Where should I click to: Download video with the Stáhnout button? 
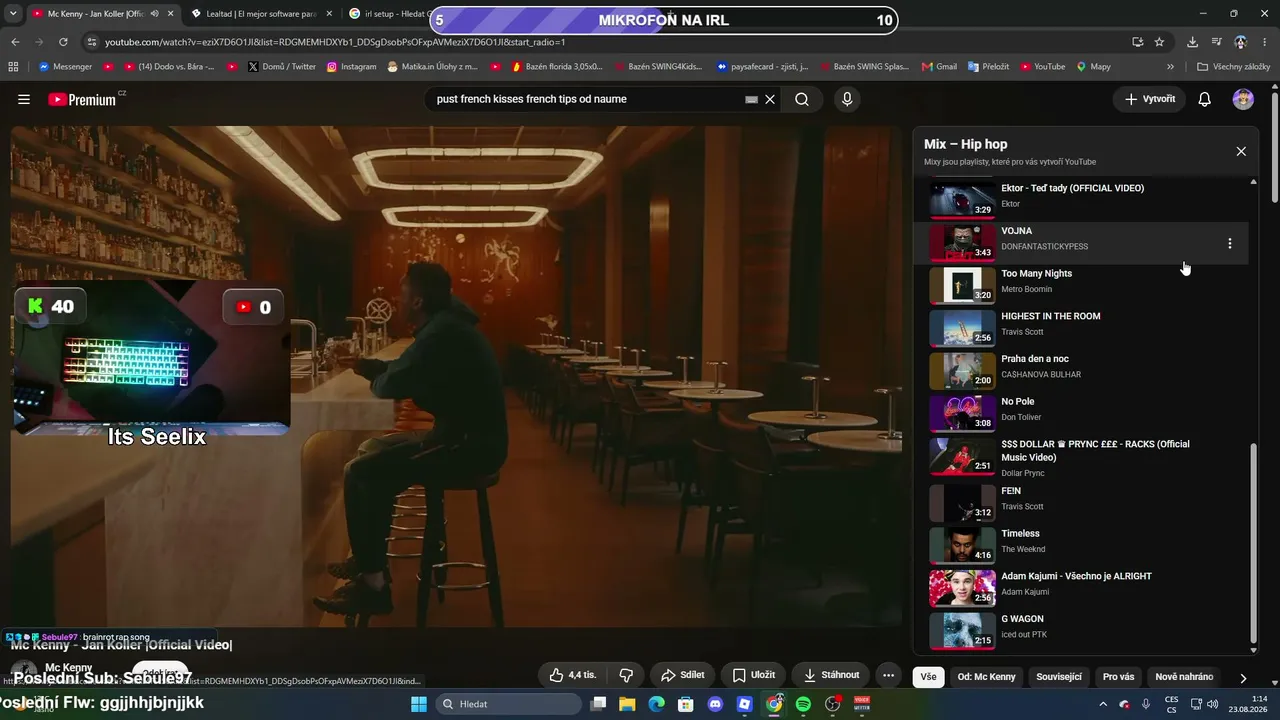(831, 675)
